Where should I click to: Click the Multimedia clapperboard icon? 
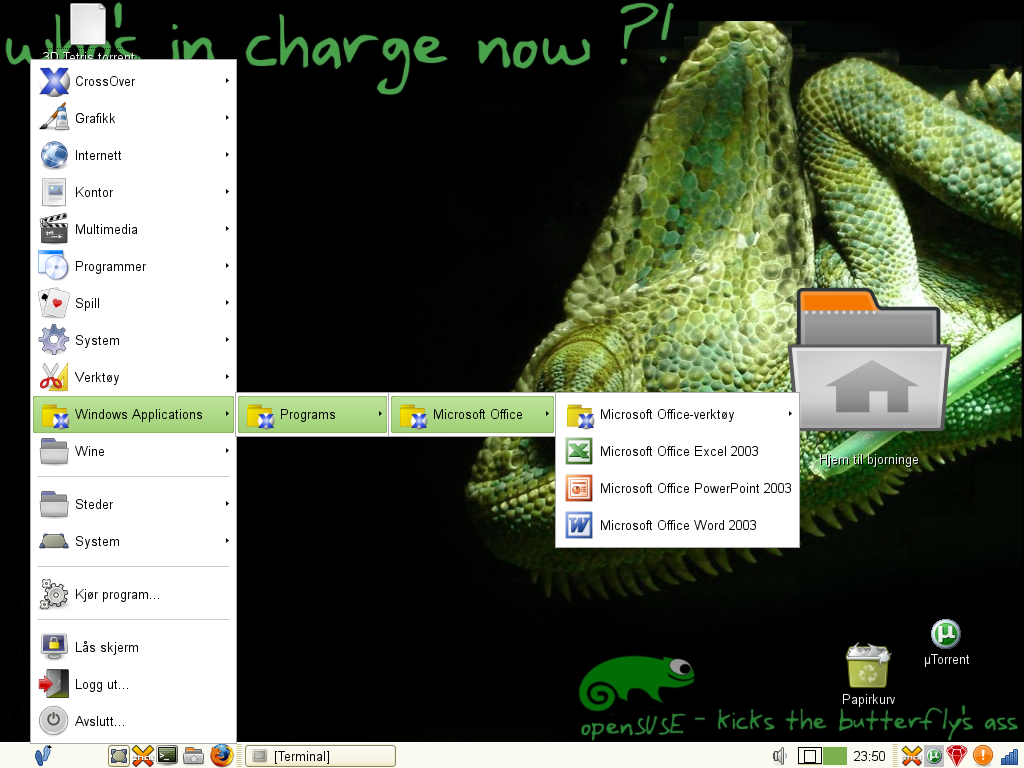54,229
